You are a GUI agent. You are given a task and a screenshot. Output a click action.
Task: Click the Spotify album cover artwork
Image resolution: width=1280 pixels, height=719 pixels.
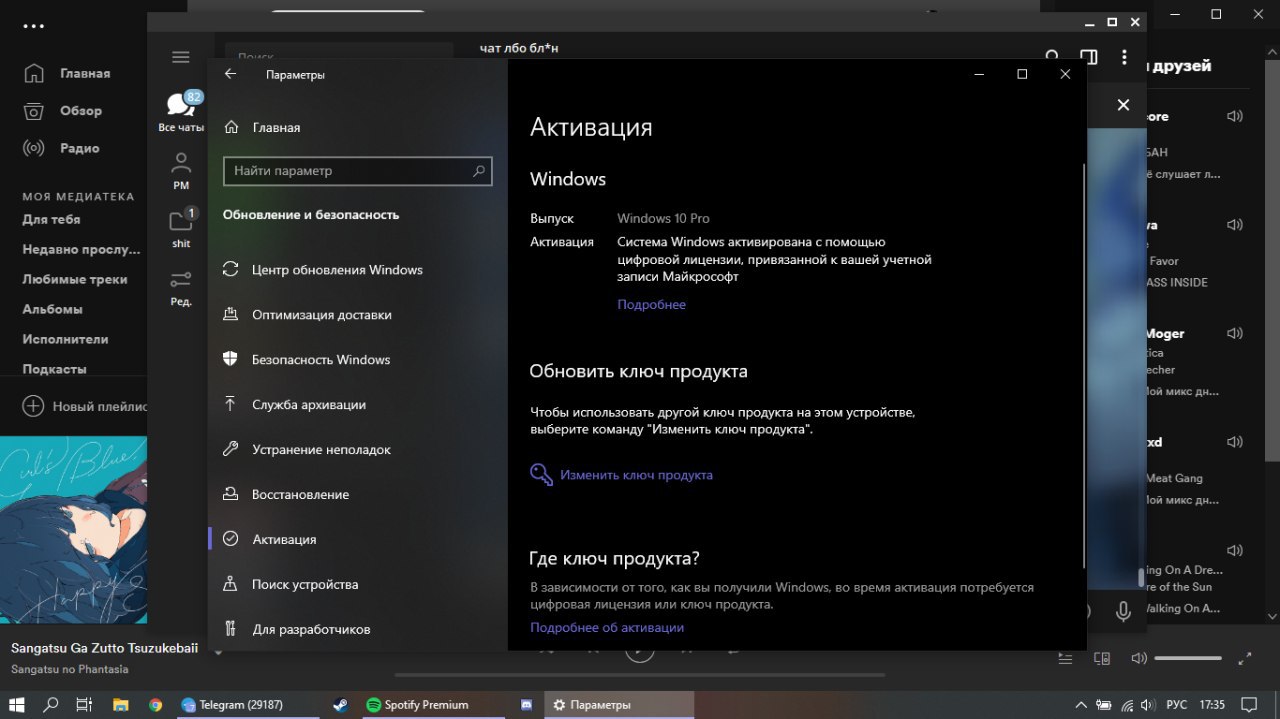click(x=73, y=530)
